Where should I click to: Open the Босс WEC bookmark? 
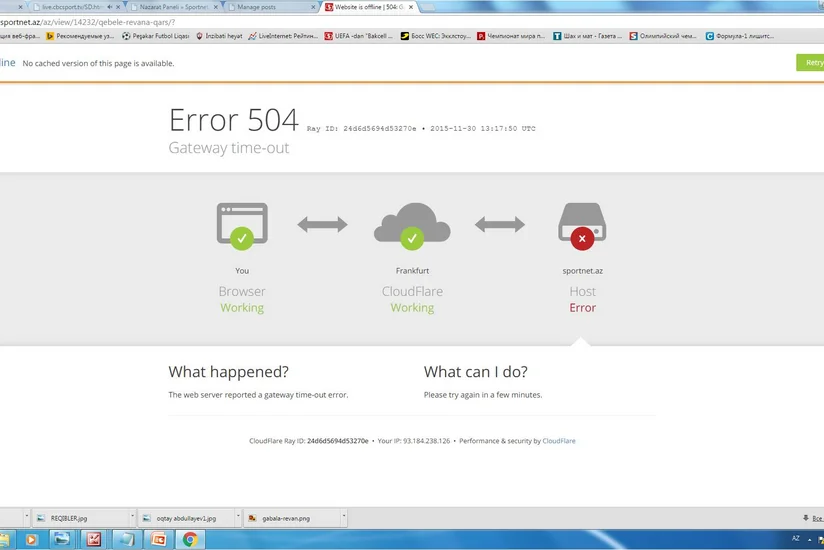[x=436, y=36]
